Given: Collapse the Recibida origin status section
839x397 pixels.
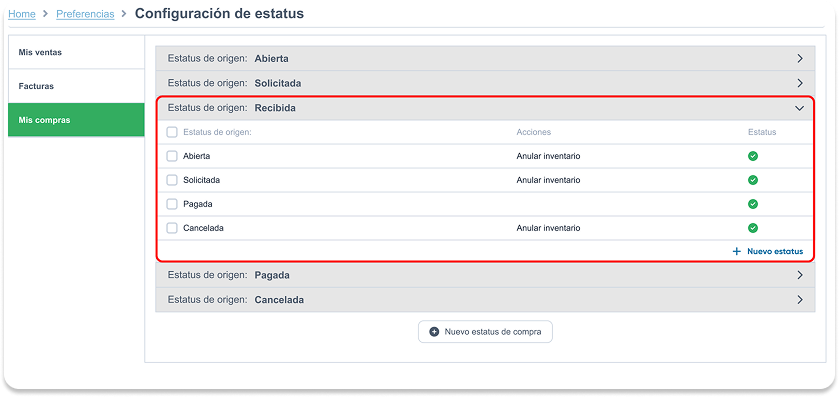Looking at the screenshot, I should (x=485, y=108).
